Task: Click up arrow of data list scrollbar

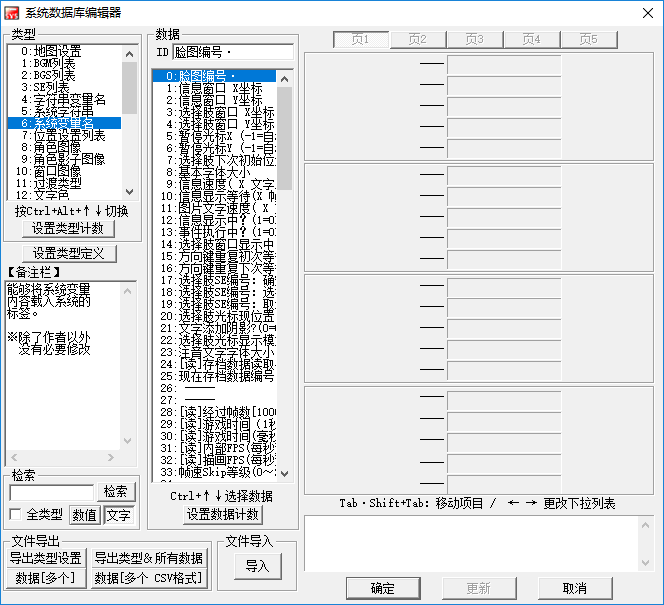Action: pos(285,79)
